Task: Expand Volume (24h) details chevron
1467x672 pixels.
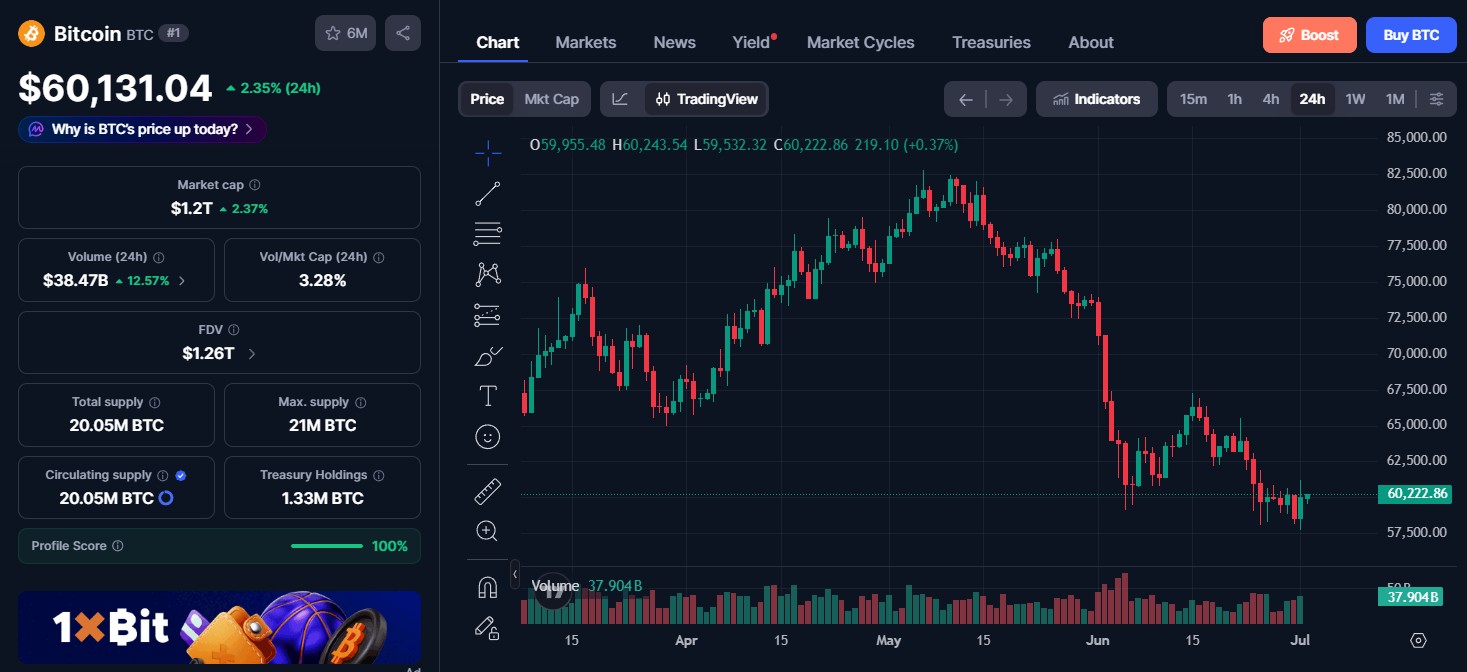Action: [x=182, y=281]
